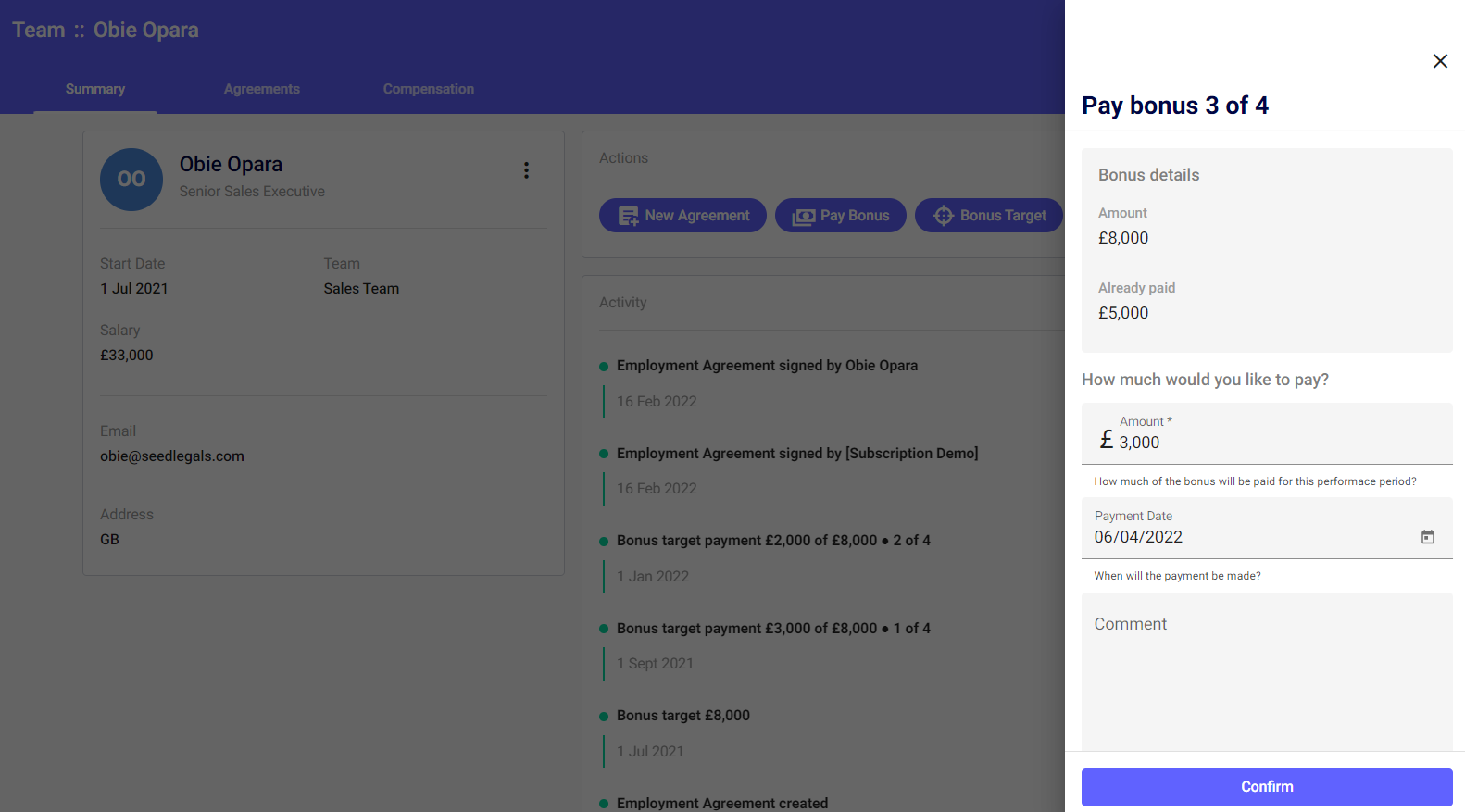
Task: Click the pound currency symbol in Amount field
Action: pos(1106,440)
